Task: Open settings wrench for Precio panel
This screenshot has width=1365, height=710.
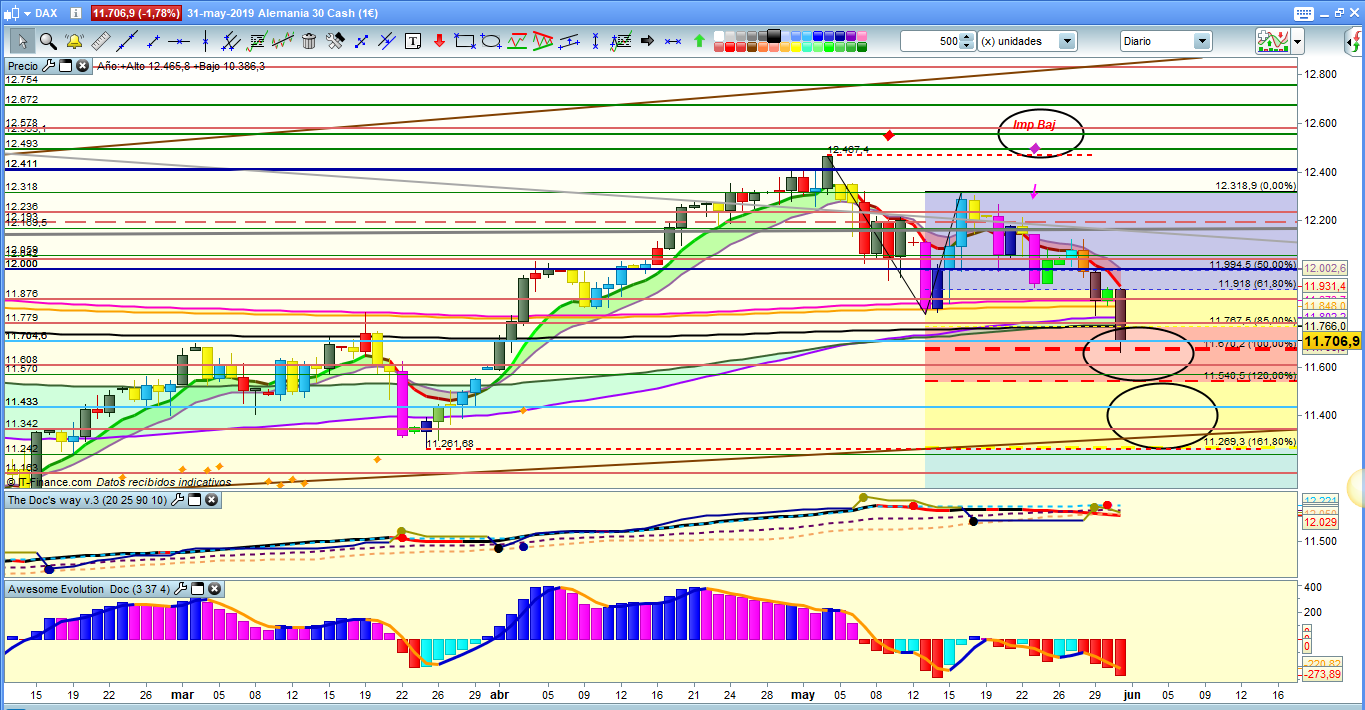Action: point(48,66)
